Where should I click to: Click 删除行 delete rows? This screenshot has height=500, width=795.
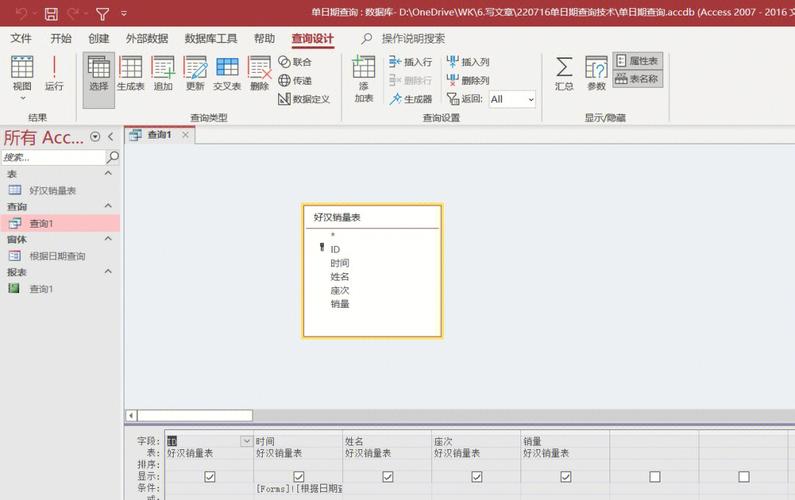[x=411, y=81]
